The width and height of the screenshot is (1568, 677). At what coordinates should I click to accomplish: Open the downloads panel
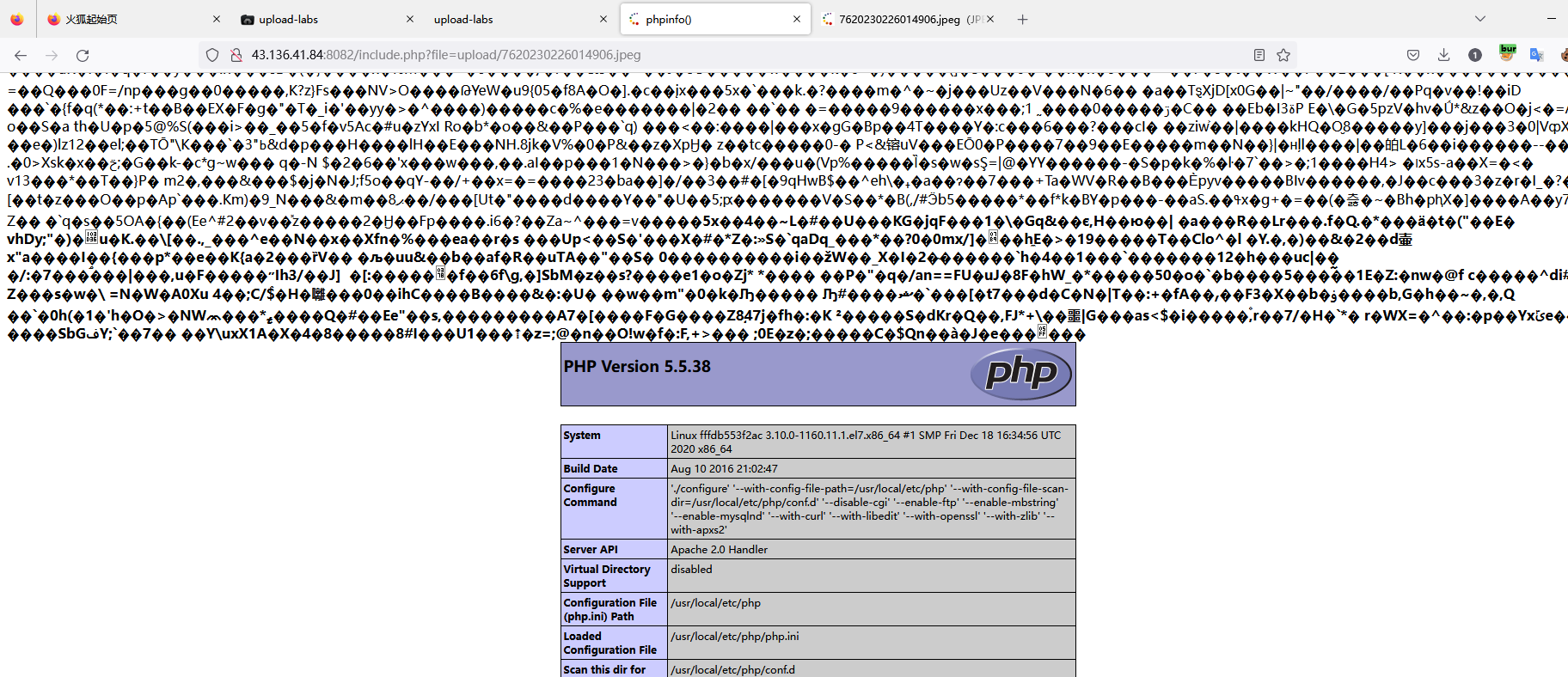(1444, 55)
